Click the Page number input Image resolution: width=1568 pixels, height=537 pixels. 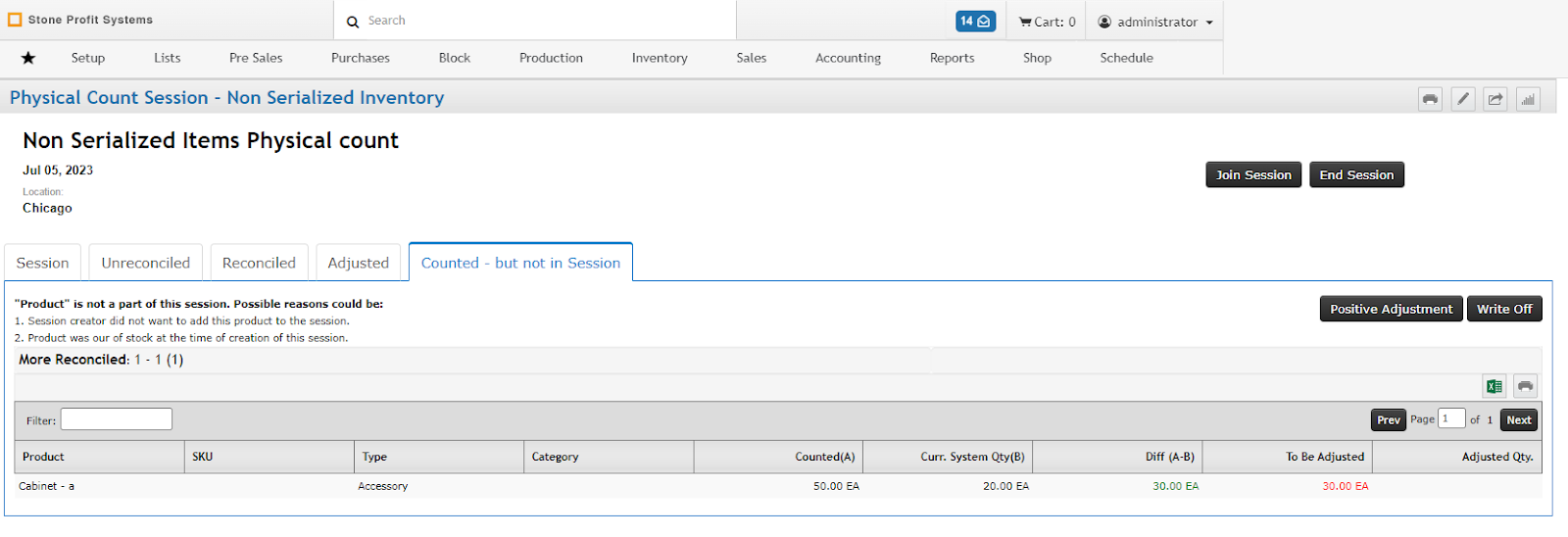1452,418
